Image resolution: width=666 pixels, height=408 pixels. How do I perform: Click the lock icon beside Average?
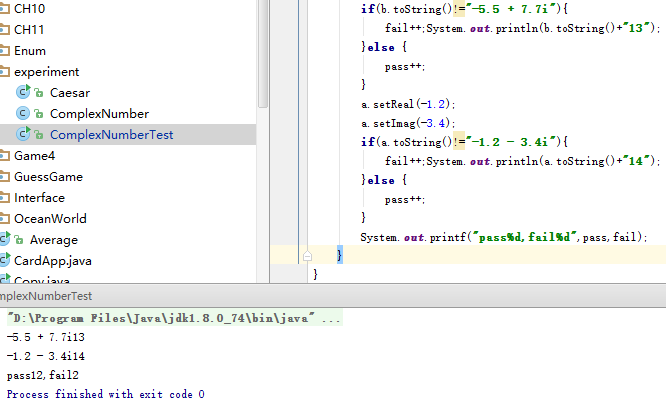[x=18, y=240]
